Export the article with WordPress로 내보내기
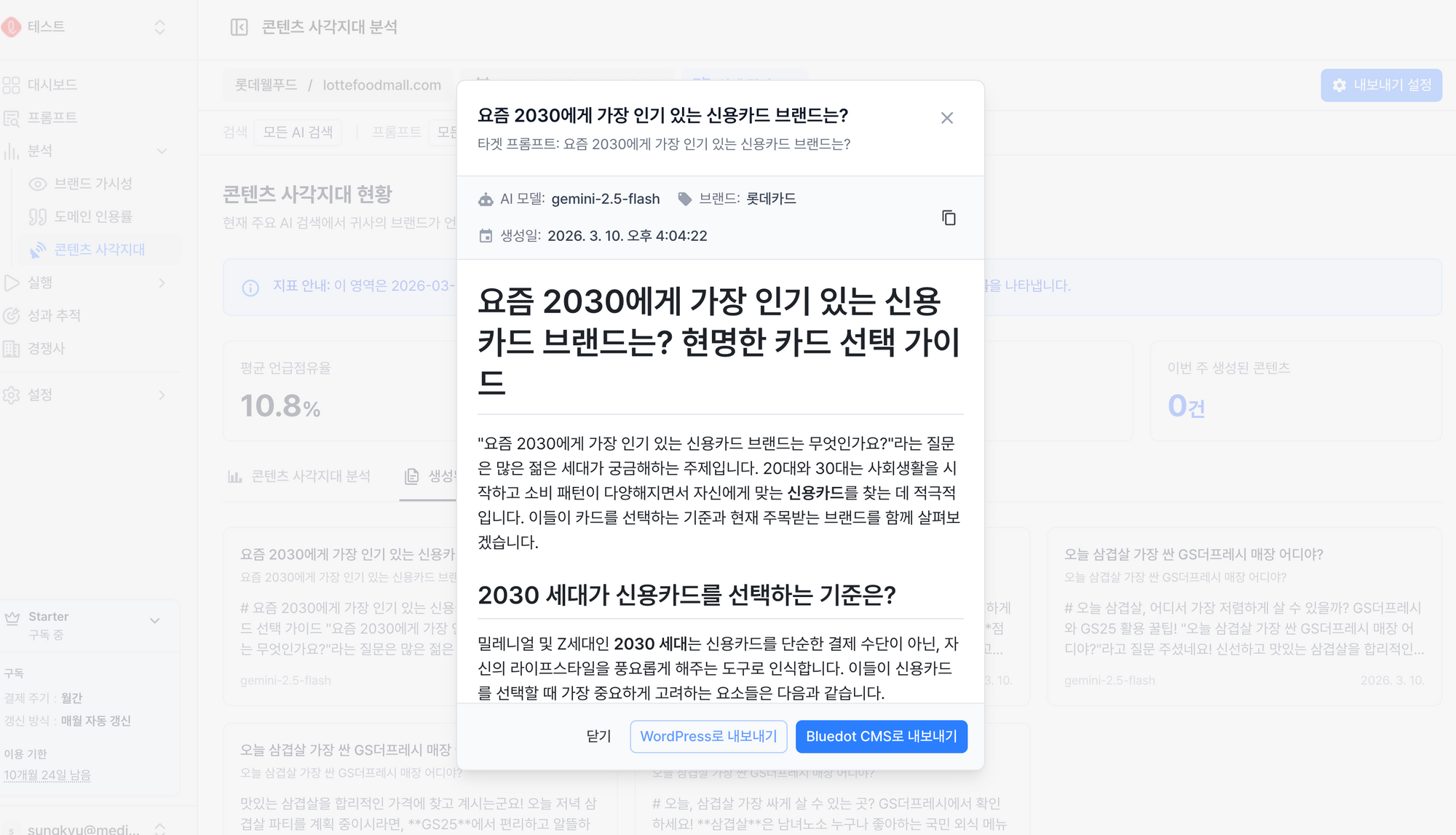The image size is (1456, 835). click(x=708, y=736)
